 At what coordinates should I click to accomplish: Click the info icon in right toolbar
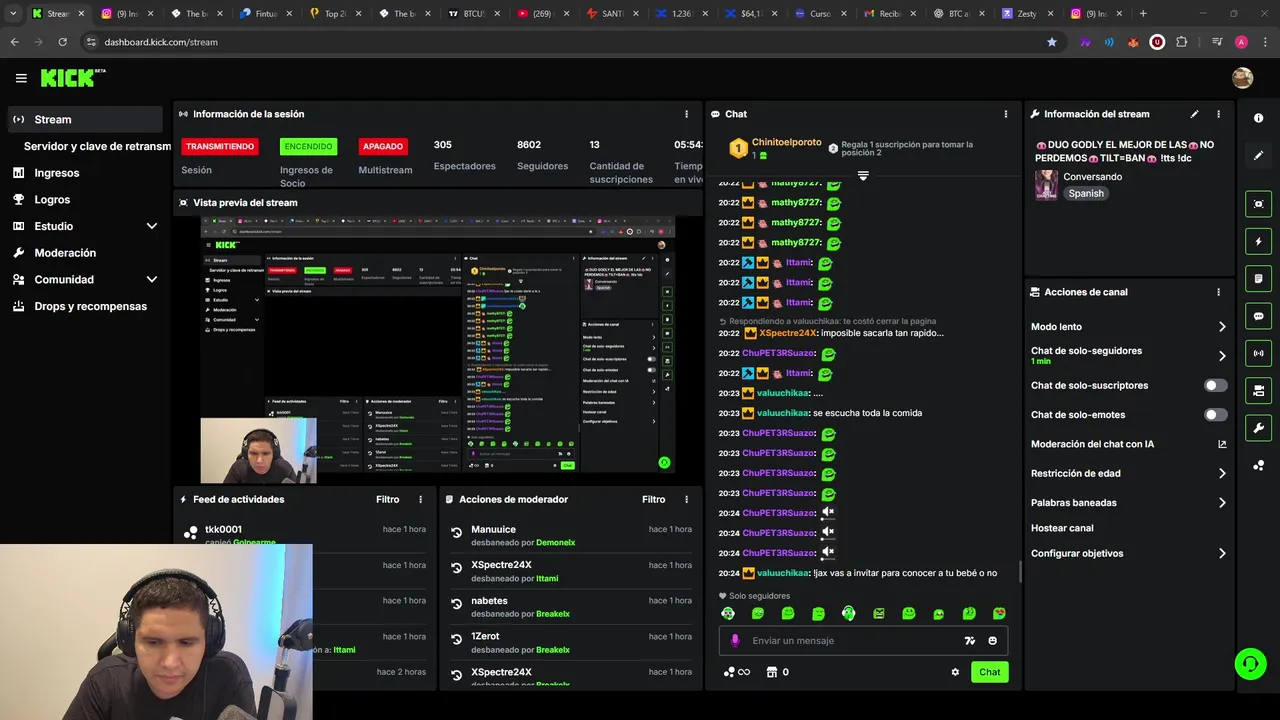[x=1258, y=118]
